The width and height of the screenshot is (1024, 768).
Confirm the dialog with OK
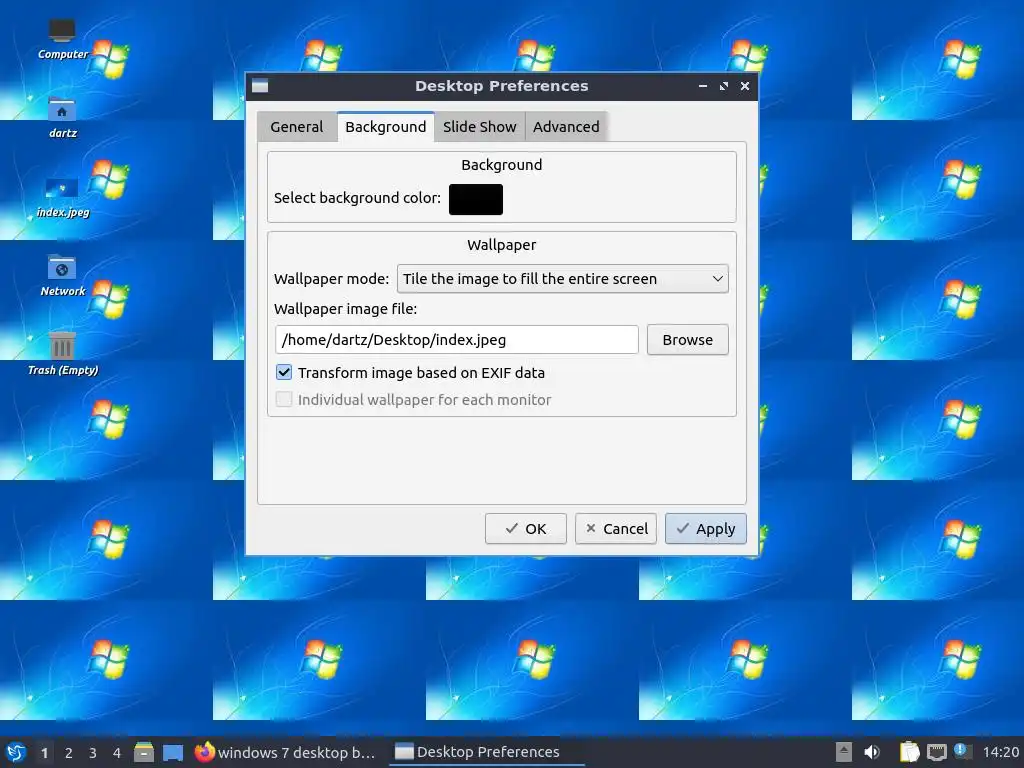525,528
